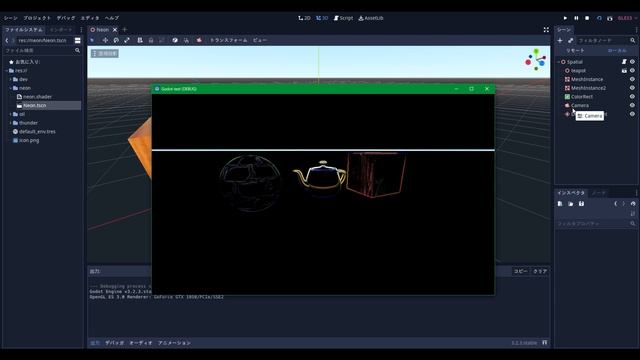Open the ヘルプ (Help) menu
The height and width of the screenshot is (360, 640).
pos(111,18)
